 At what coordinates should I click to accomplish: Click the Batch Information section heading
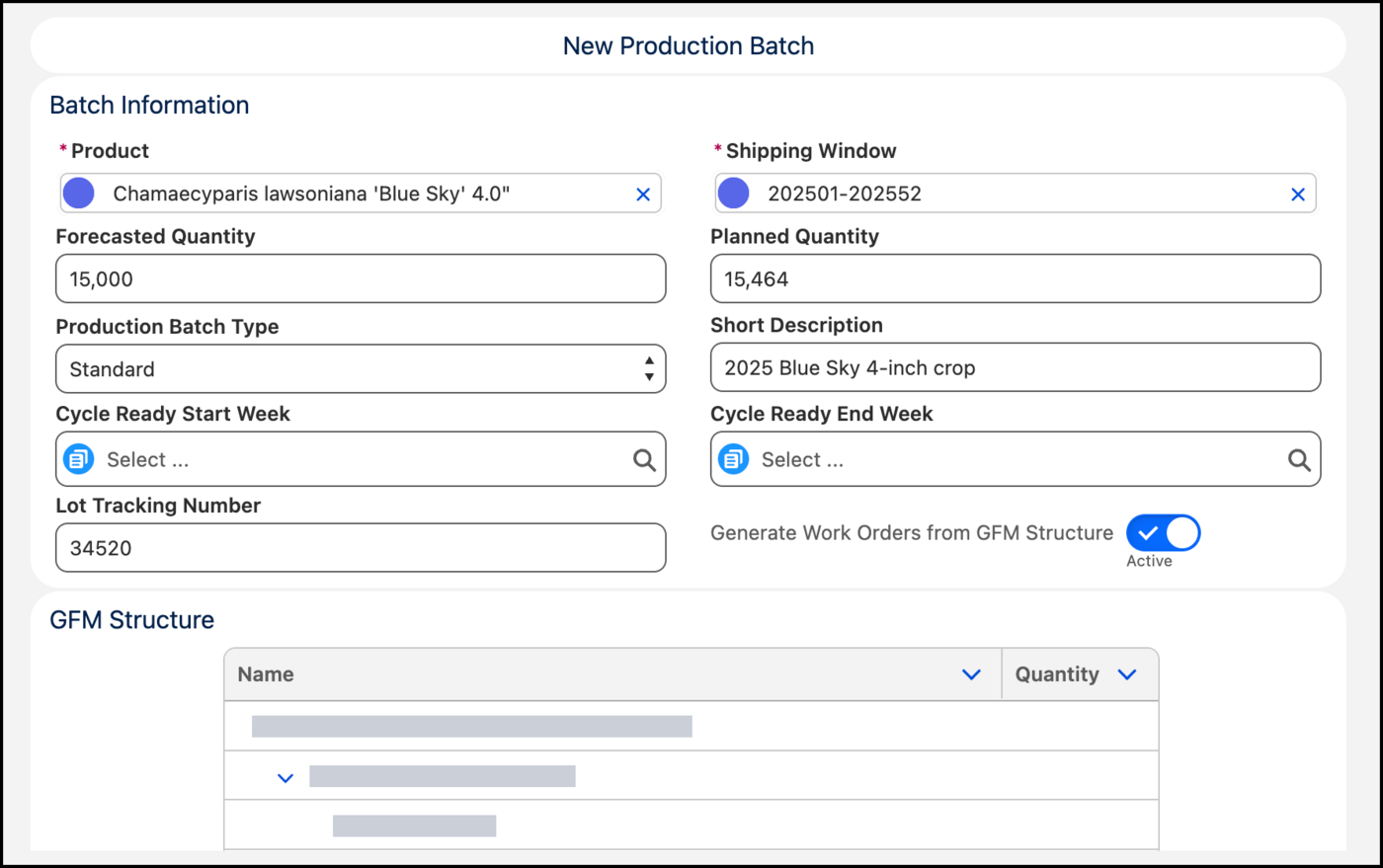149,106
